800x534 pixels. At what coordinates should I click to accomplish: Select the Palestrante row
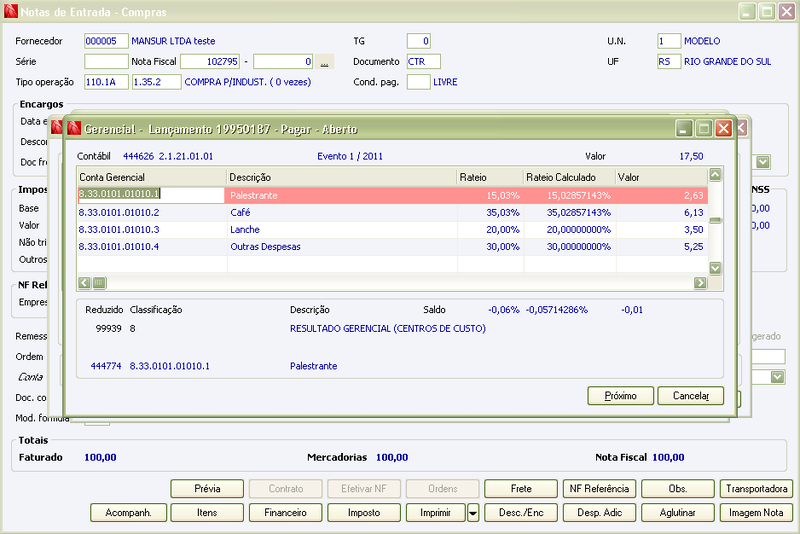(392, 195)
